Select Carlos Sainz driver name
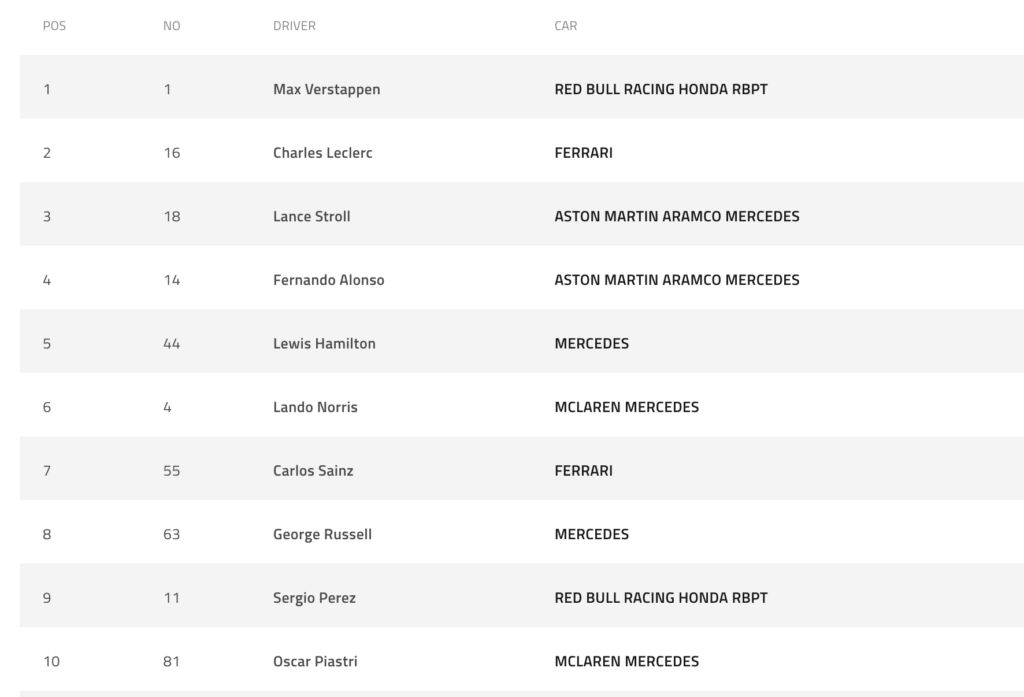The image size is (1024, 697). coord(313,470)
